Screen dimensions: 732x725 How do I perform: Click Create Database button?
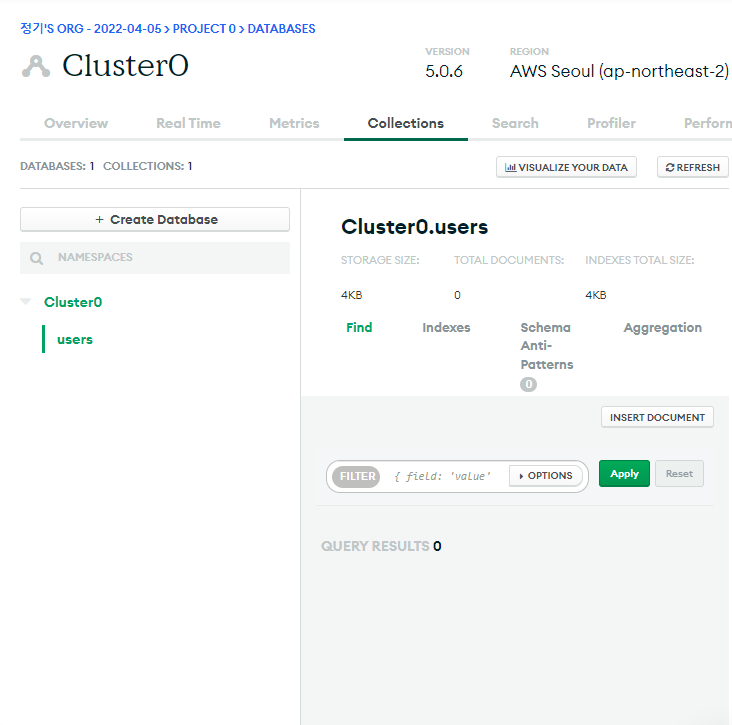[x=155, y=219]
